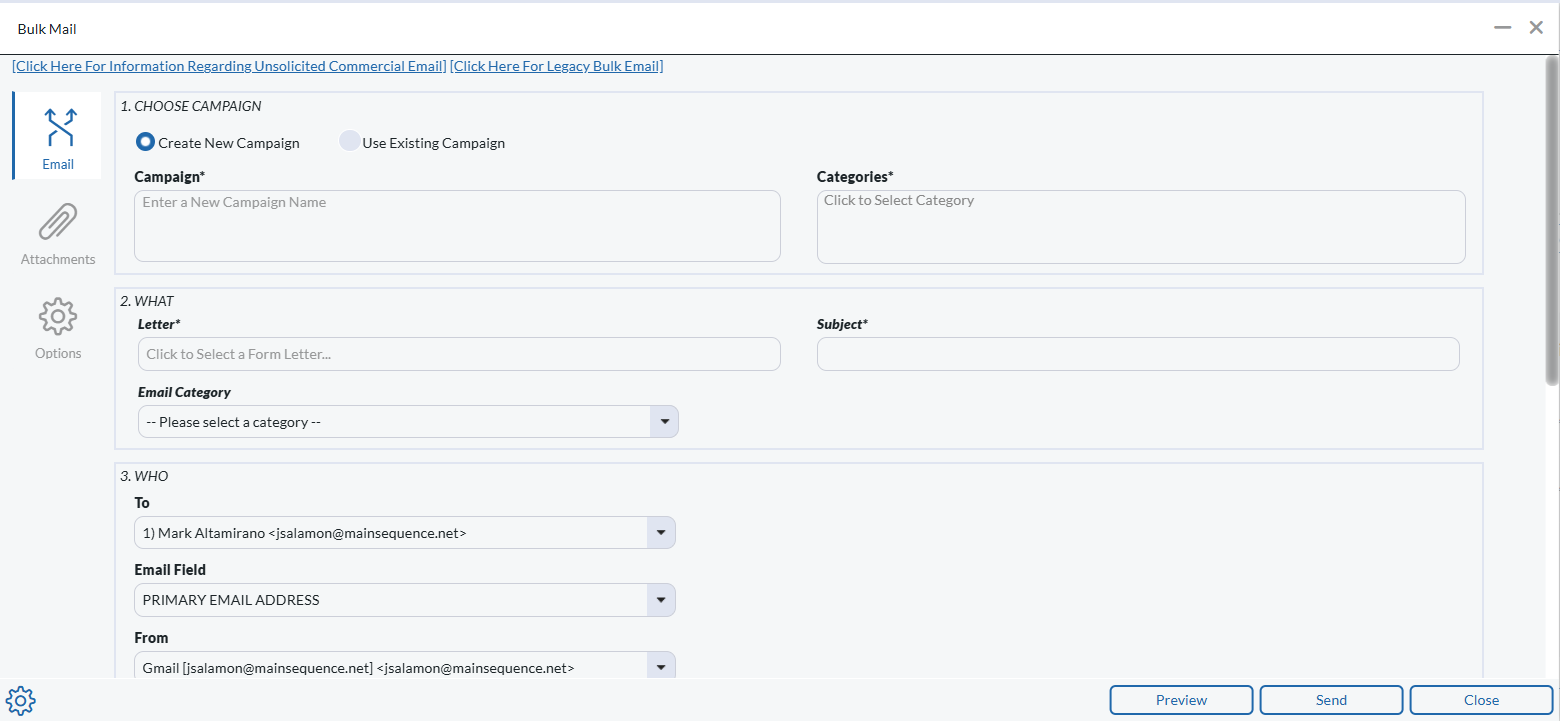Click the Close button at bottom
The height and width of the screenshot is (721, 1560).
(x=1481, y=700)
